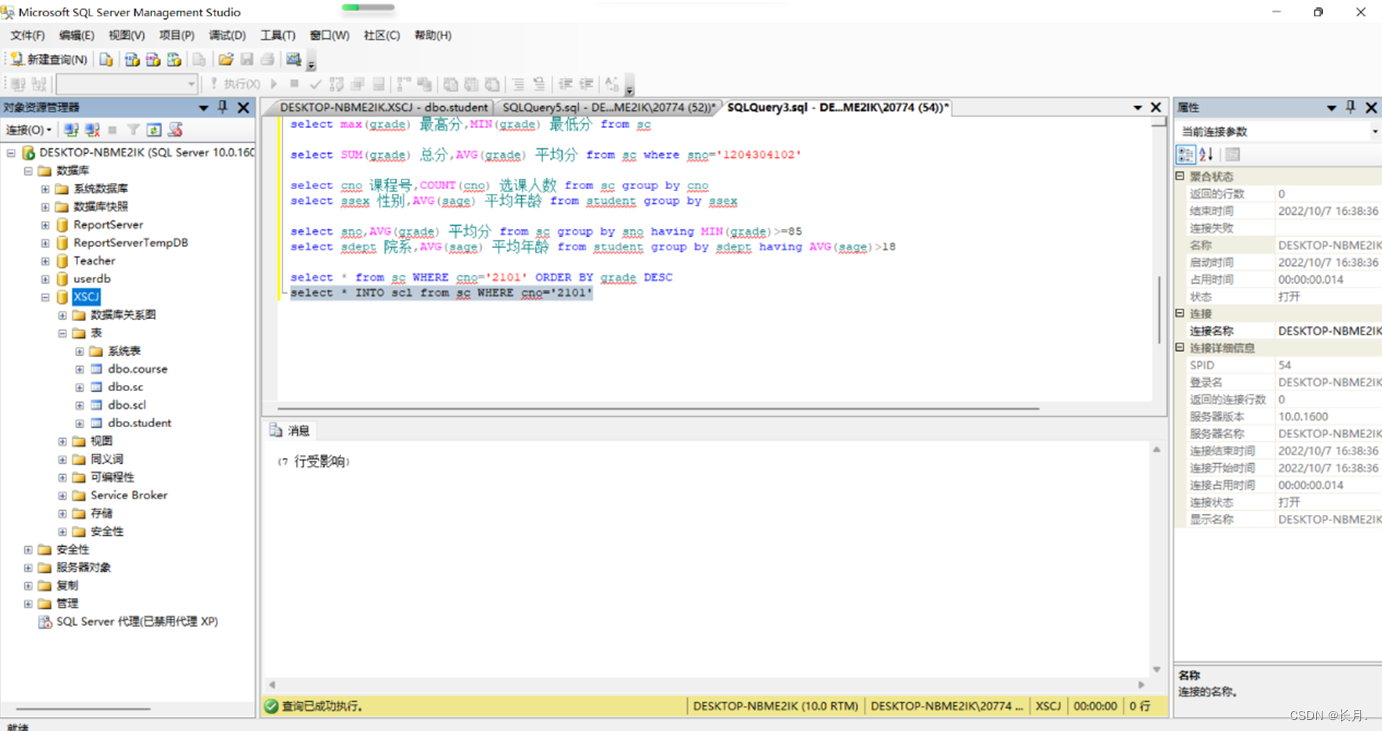Expand the 视图 folder
This screenshot has height=731, width=1382.
coord(62,441)
